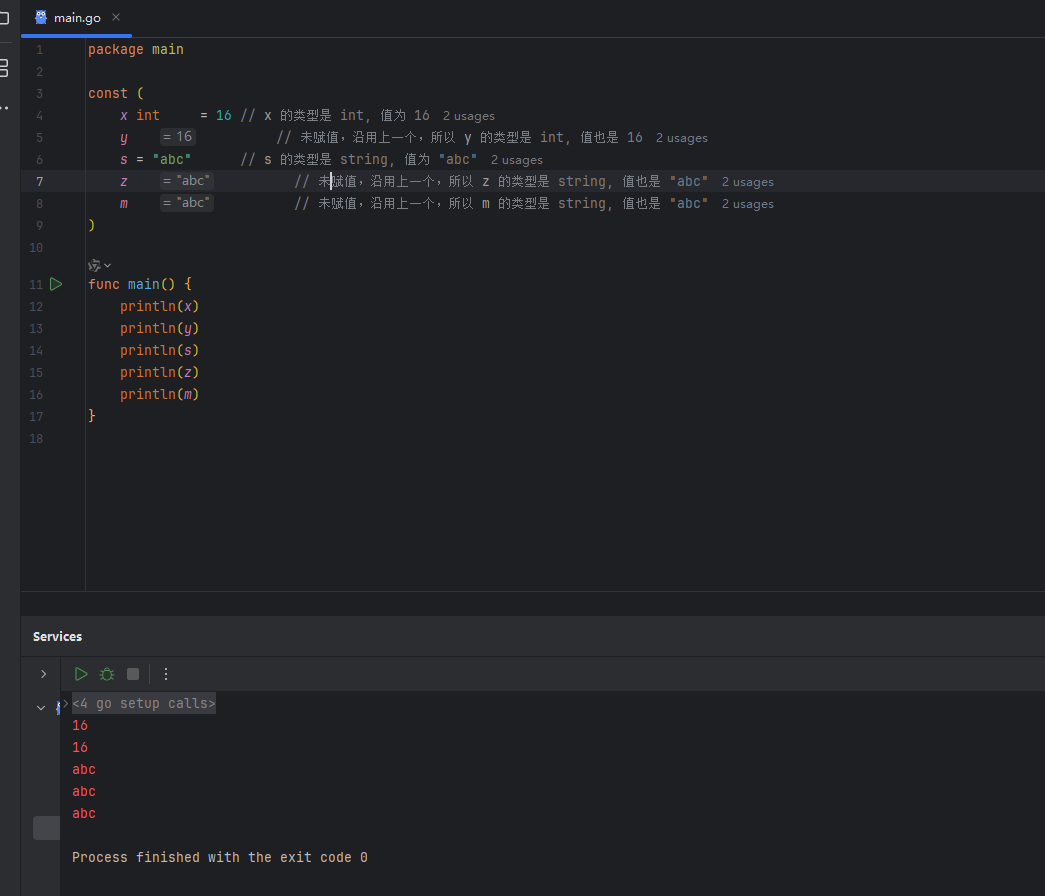This screenshot has width=1045, height=896.
Task: Click the println(y) call
Action: tap(159, 328)
